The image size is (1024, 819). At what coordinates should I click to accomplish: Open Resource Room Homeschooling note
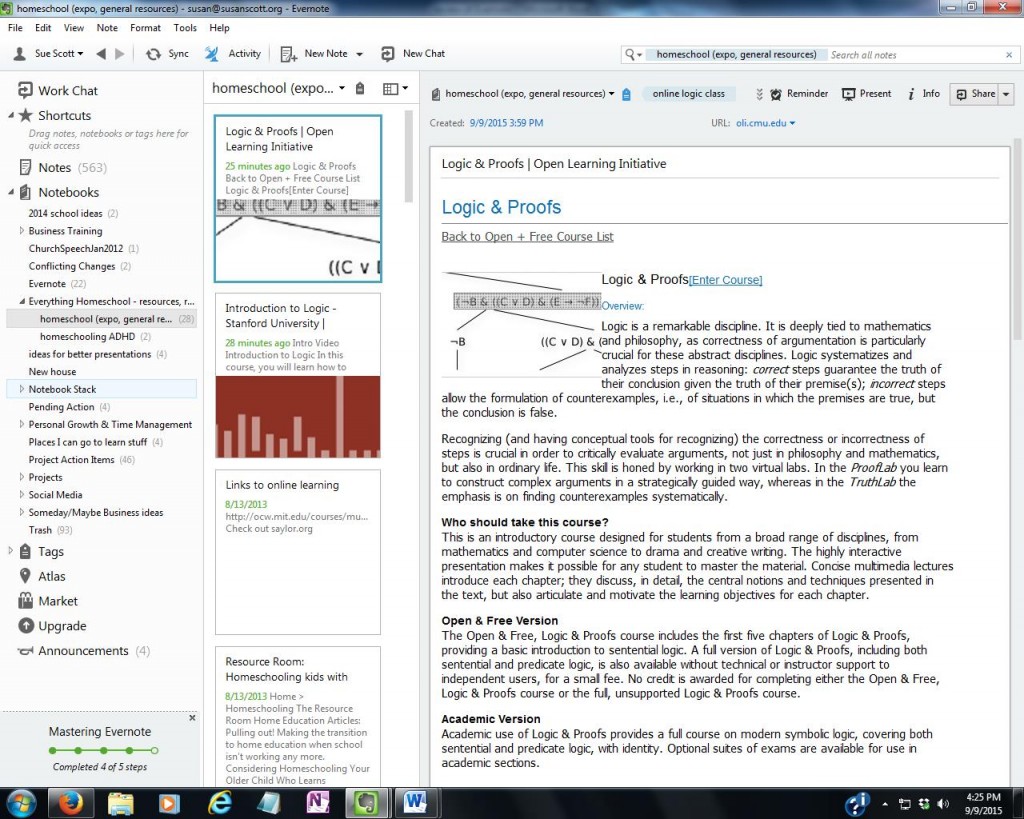point(298,716)
